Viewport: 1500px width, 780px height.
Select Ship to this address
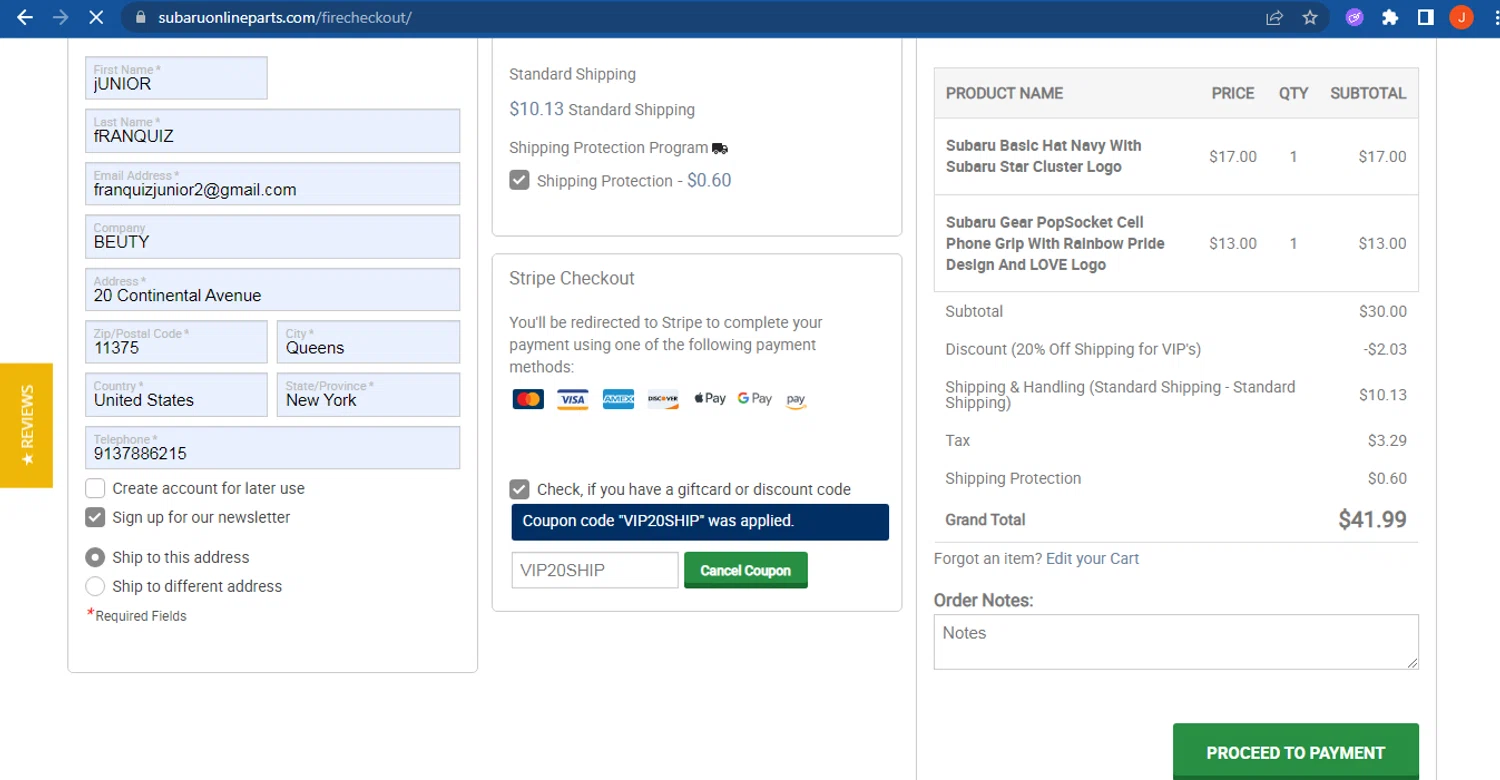click(95, 557)
